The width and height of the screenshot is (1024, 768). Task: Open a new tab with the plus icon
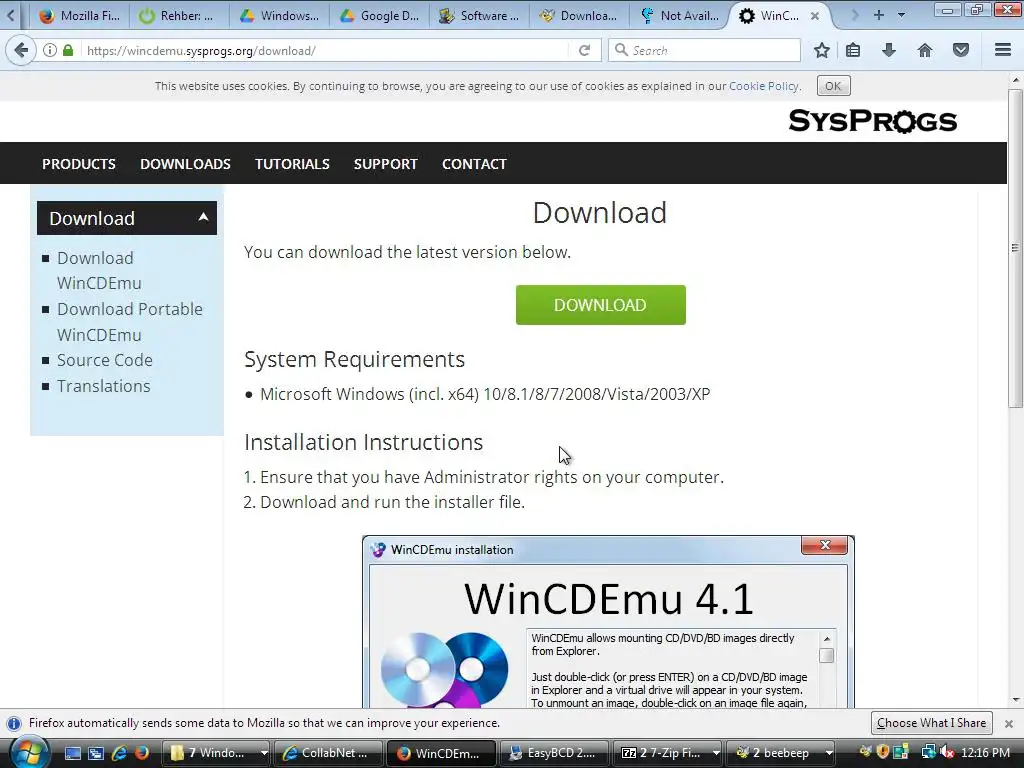879,15
